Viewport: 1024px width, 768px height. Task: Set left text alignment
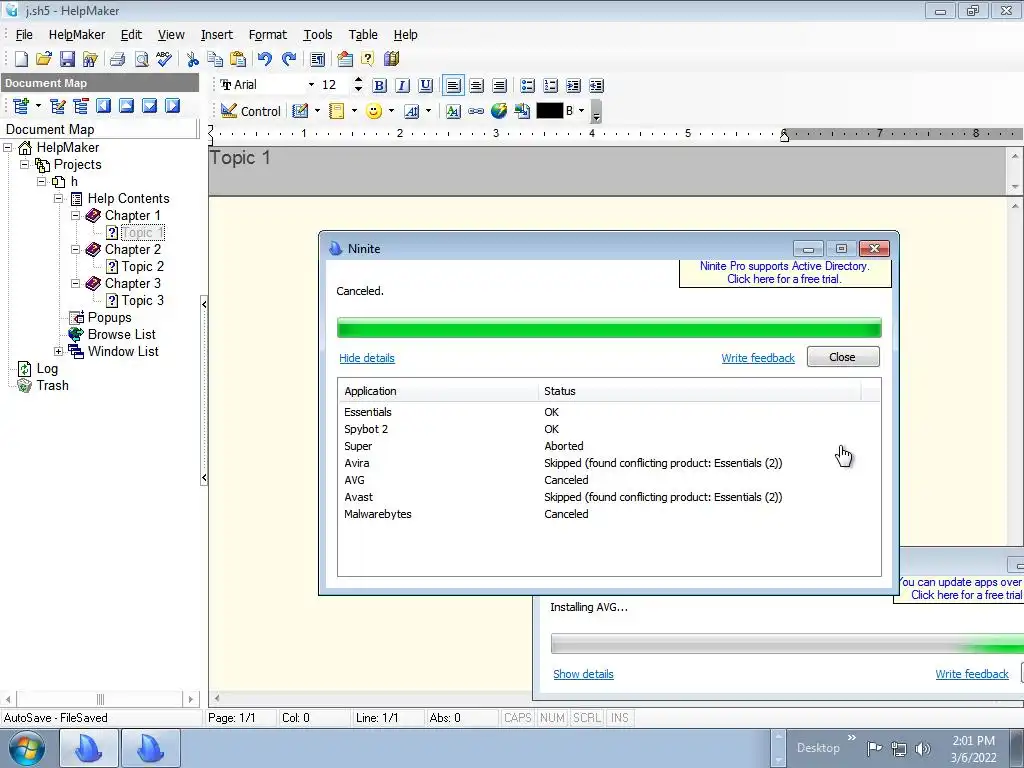pos(453,86)
